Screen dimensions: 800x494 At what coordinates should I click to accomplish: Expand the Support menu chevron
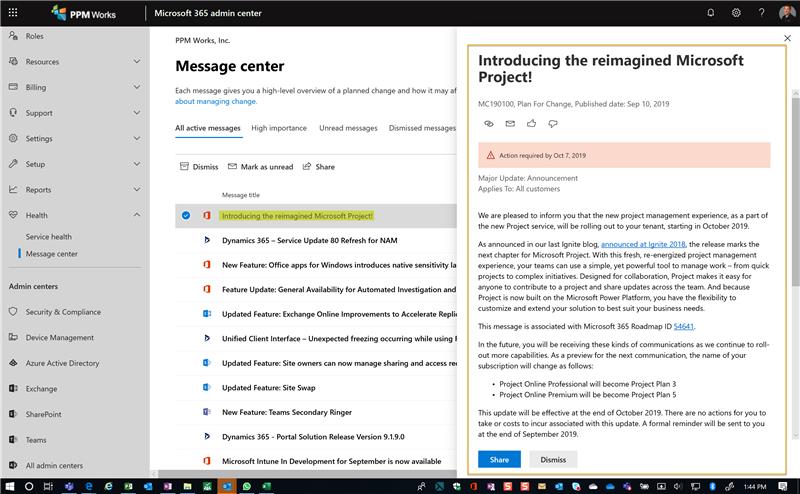tap(137, 112)
